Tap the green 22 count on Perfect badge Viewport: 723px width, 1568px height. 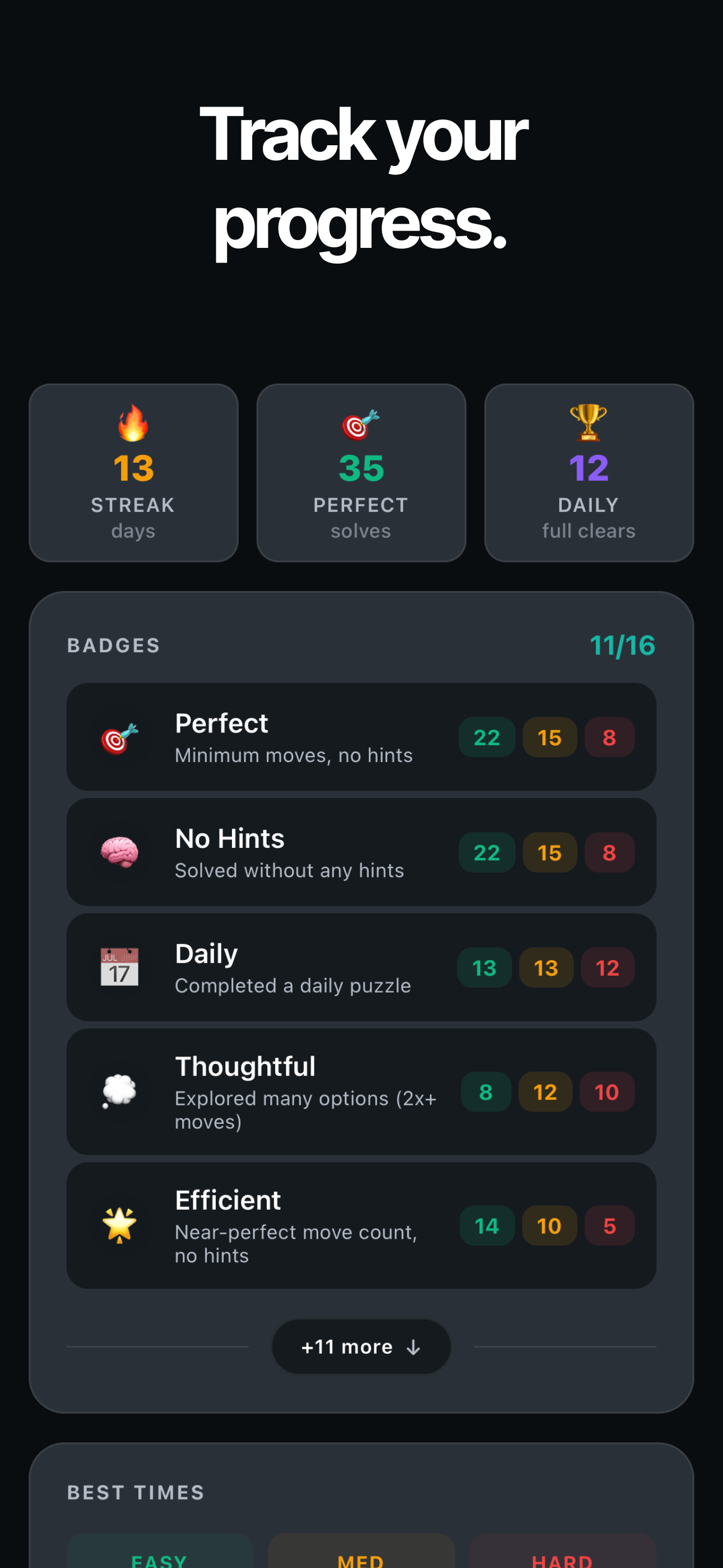point(486,738)
